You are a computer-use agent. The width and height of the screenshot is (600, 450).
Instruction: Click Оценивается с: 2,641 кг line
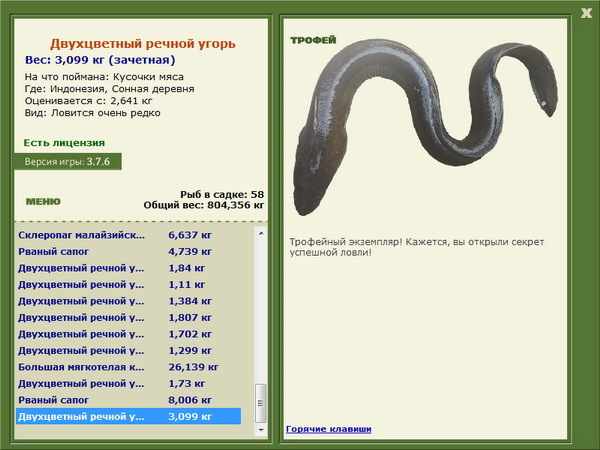pyautogui.click(x=88, y=101)
